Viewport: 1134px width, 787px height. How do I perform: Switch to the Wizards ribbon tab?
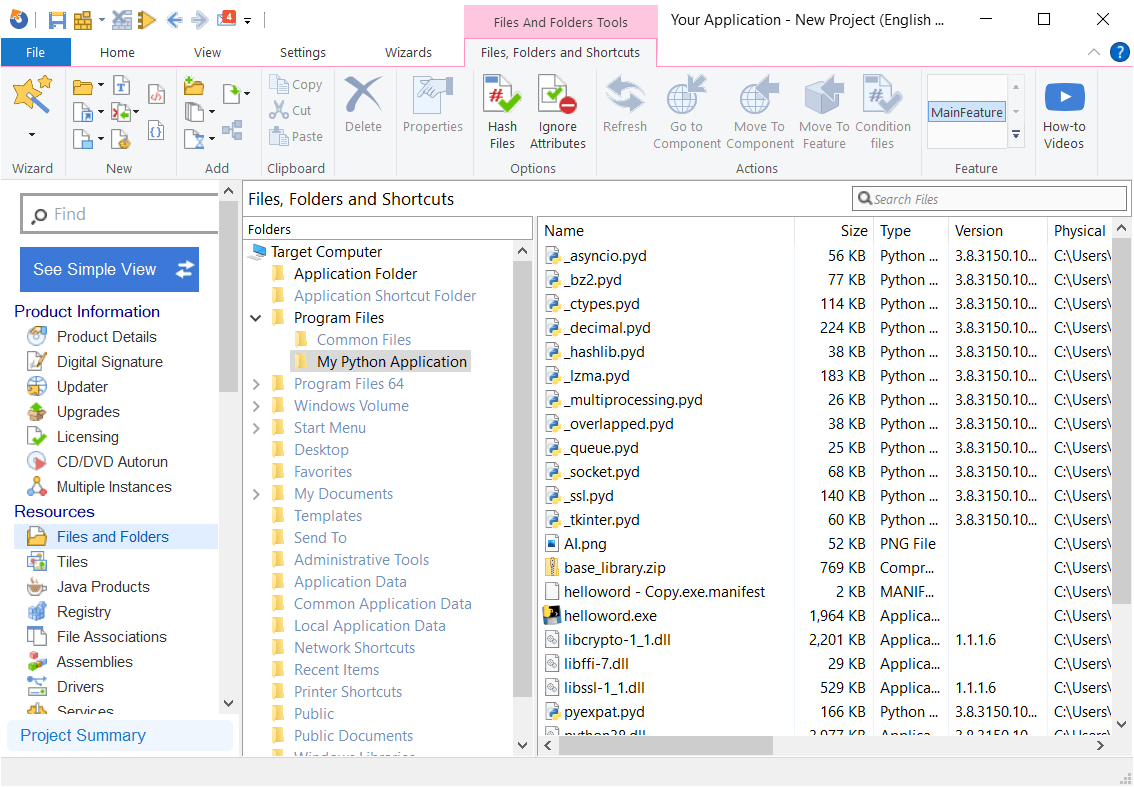click(408, 52)
